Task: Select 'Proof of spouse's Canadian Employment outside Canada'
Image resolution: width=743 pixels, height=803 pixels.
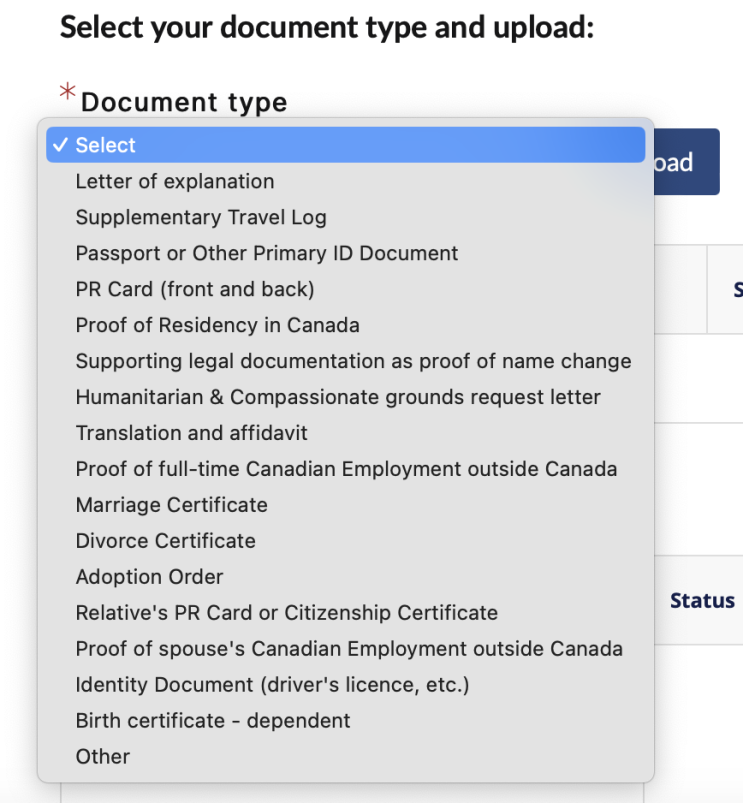Action: point(349,649)
